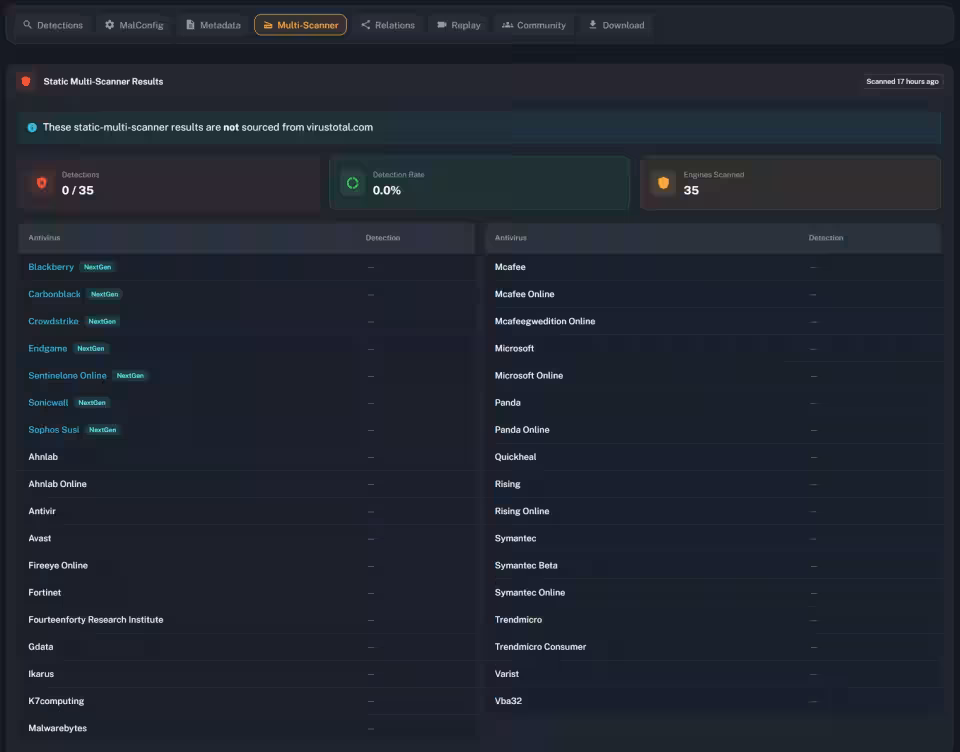Open the MalConfig tab
The width and height of the screenshot is (960, 752).
[134, 25]
